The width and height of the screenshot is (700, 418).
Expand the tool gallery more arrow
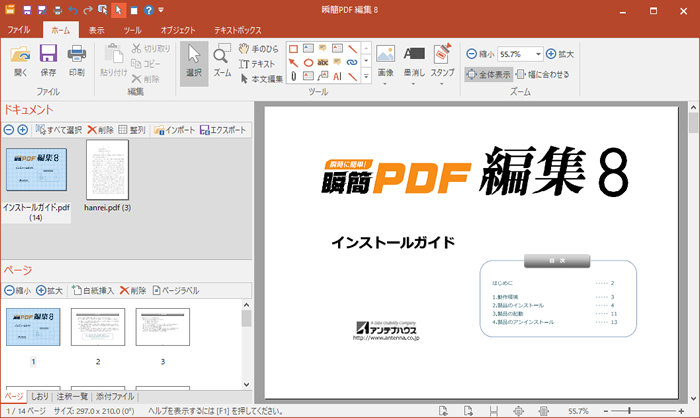pyautogui.click(x=366, y=76)
